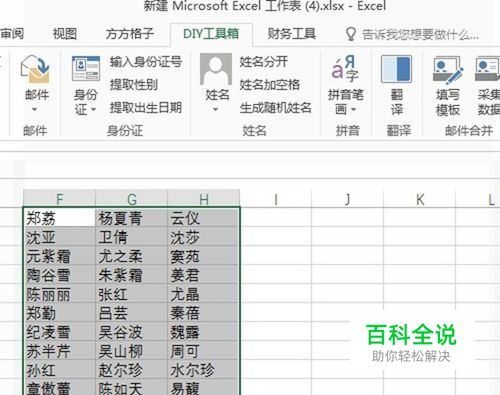Select cell containing 卫倩
Viewport: 500px width, 395px height.
[131, 237]
